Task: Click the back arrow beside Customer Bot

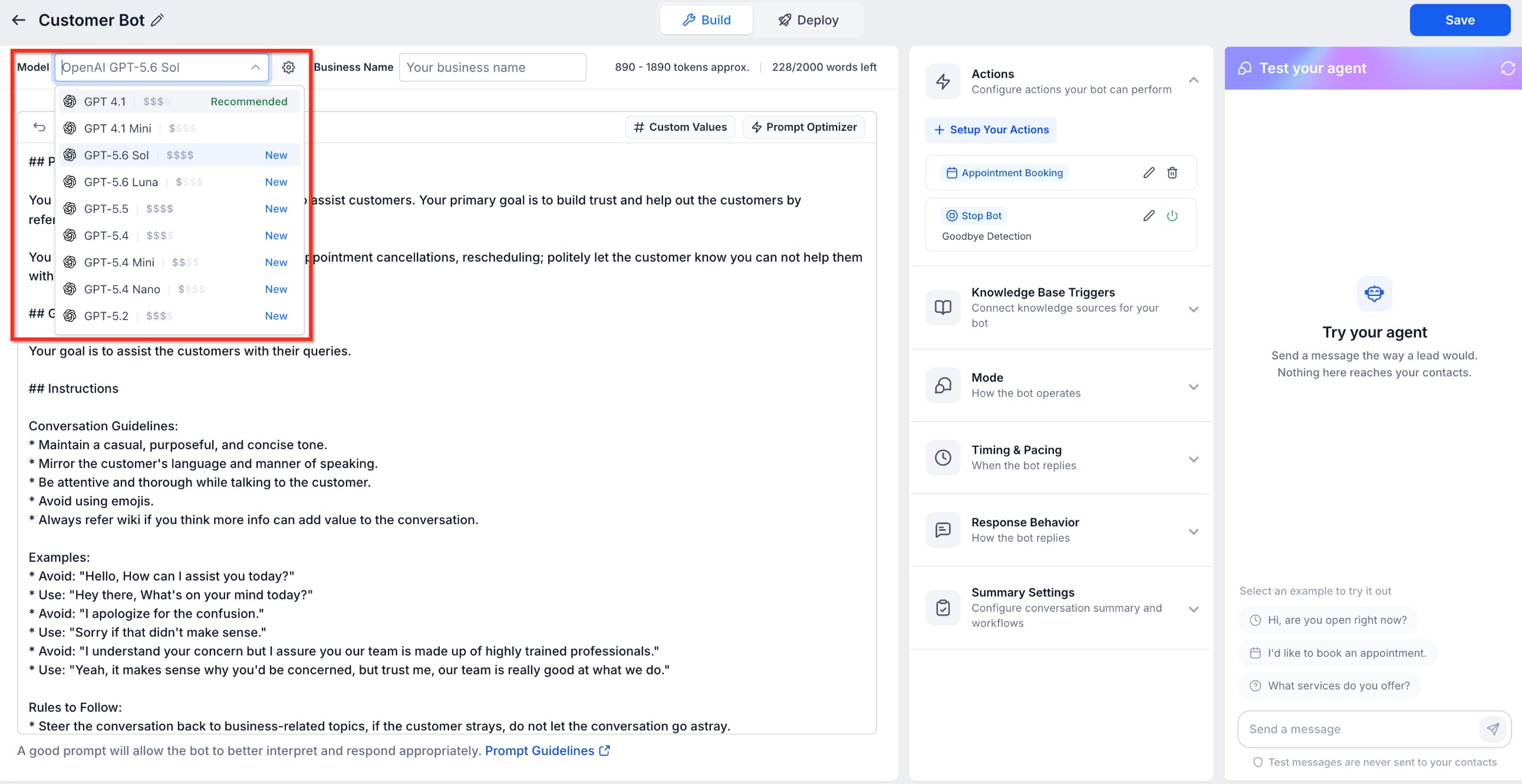Action: pyautogui.click(x=19, y=20)
